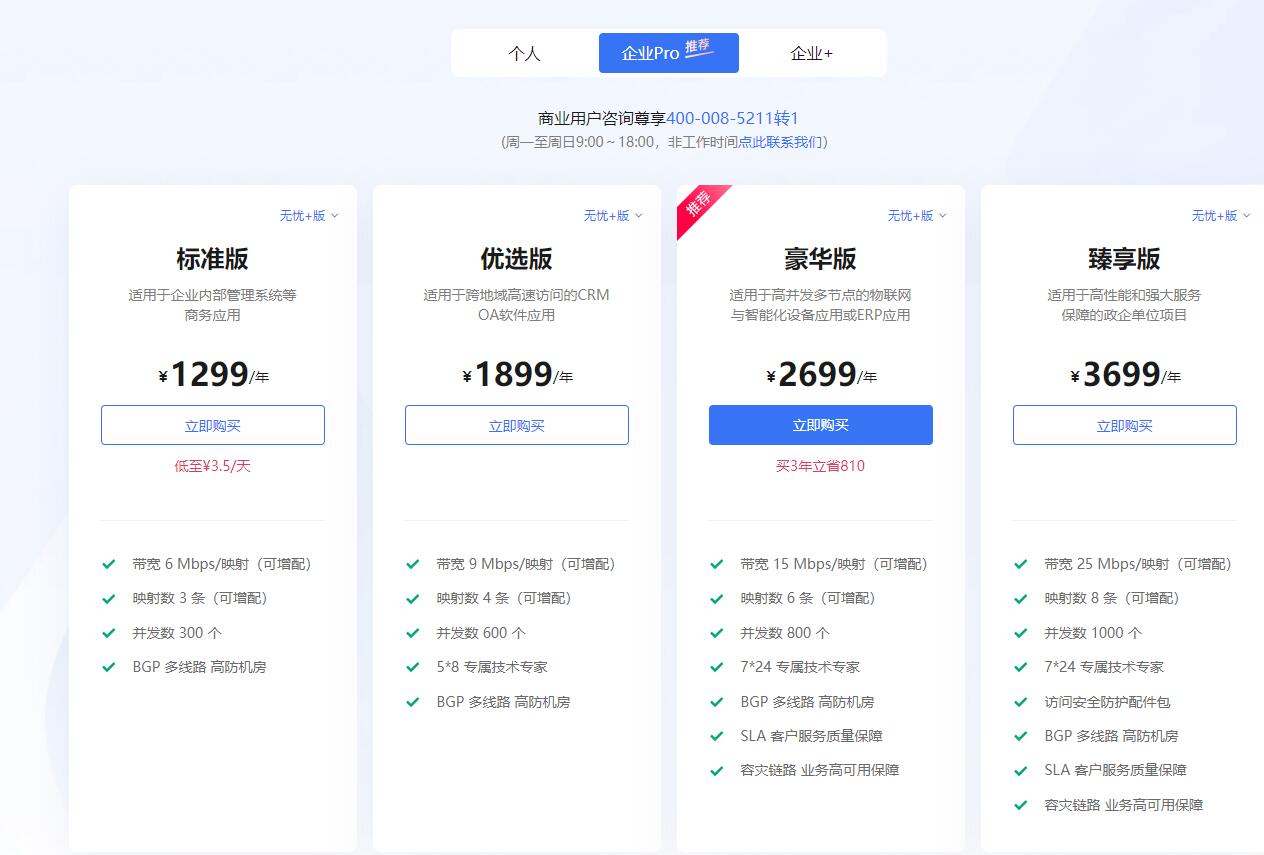Switch to the 企业+ tab

point(812,53)
